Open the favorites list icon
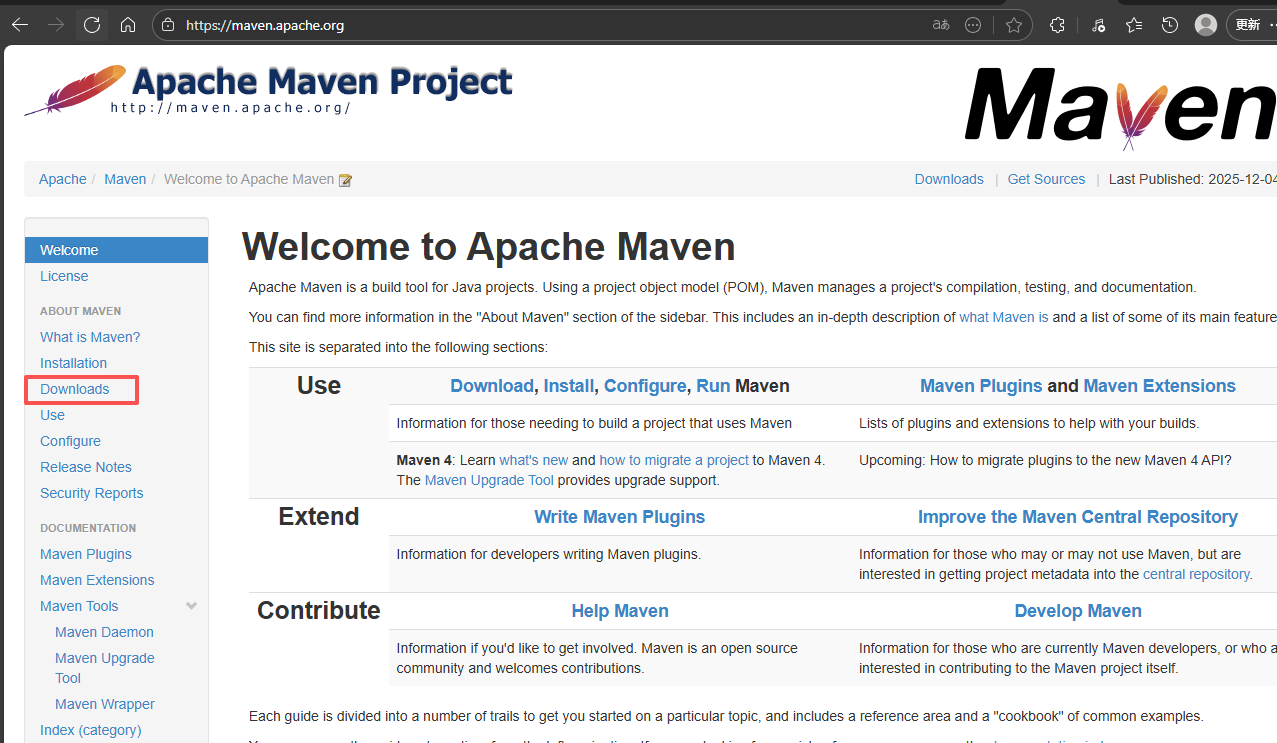The width and height of the screenshot is (1277, 743). (1134, 25)
